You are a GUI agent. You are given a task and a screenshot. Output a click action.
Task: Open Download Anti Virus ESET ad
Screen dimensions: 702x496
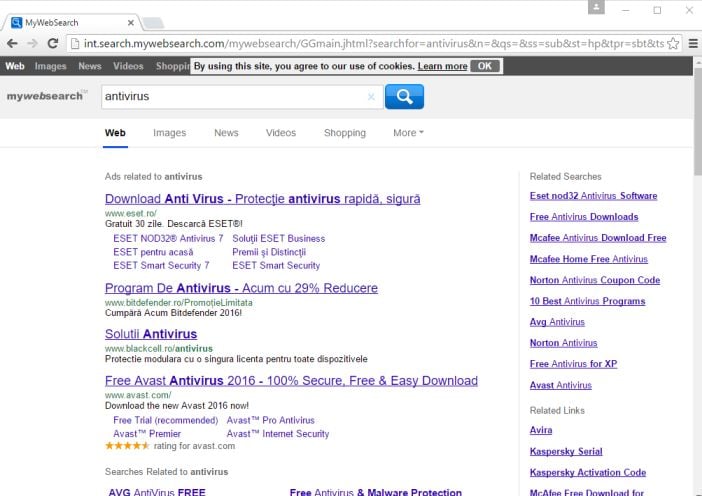tap(262, 199)
